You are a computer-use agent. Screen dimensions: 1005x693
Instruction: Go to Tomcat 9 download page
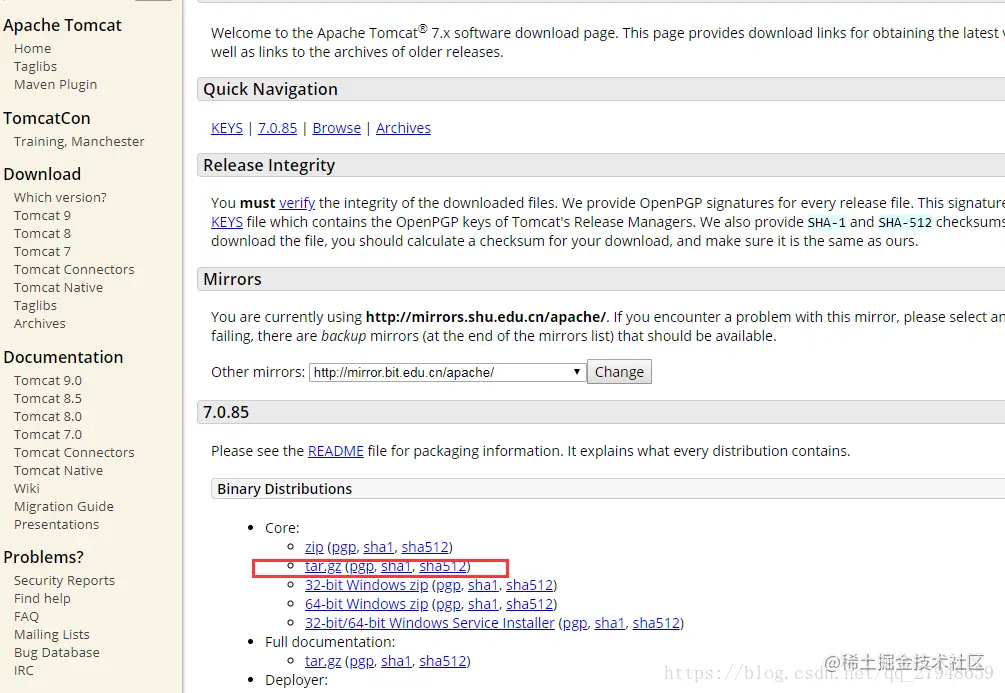click(42, 215)
